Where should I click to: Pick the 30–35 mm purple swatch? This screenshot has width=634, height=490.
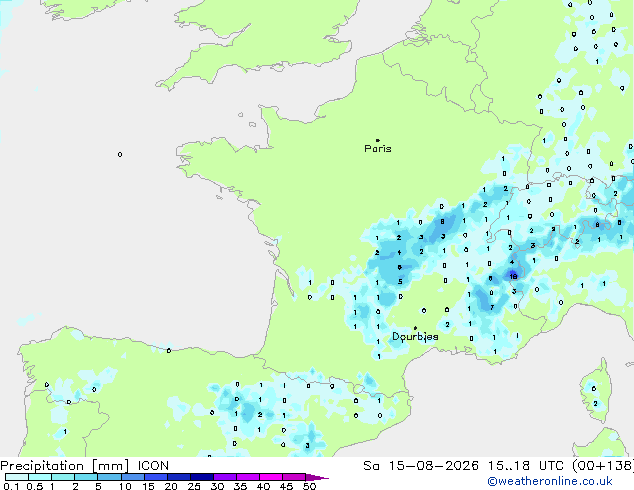point(225,477)
